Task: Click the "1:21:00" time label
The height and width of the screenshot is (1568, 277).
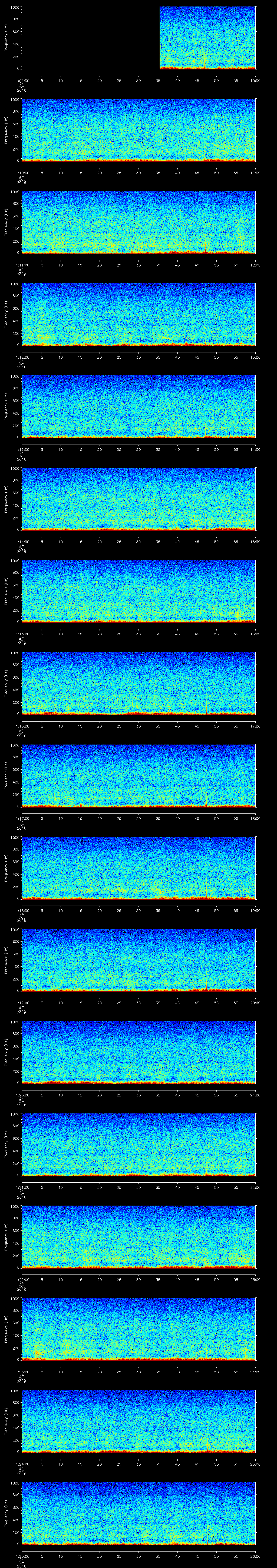Action: click(x=22, y=1187)
